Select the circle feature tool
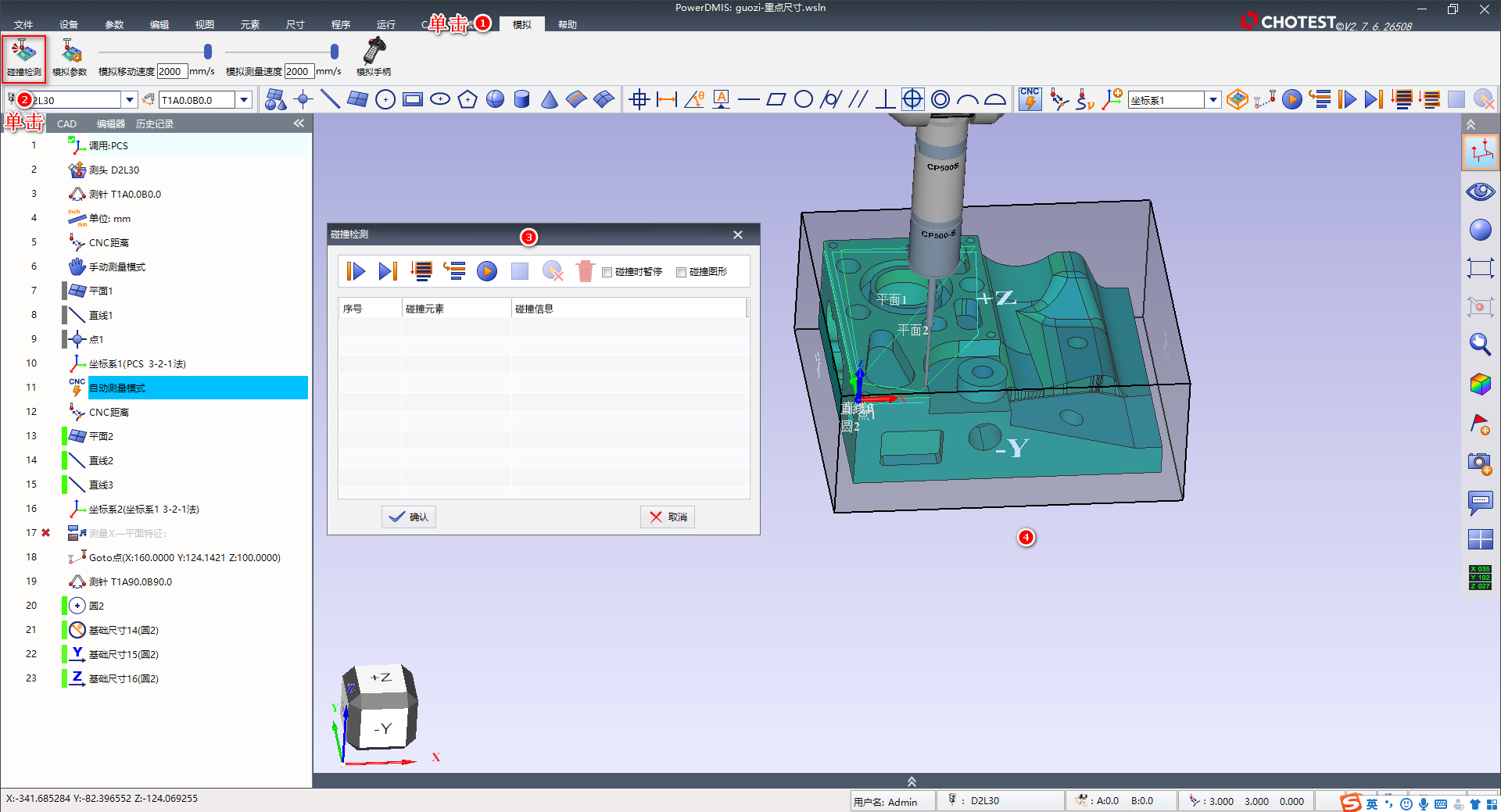Viewport: 1501px width, 812px height. (385, 99)
